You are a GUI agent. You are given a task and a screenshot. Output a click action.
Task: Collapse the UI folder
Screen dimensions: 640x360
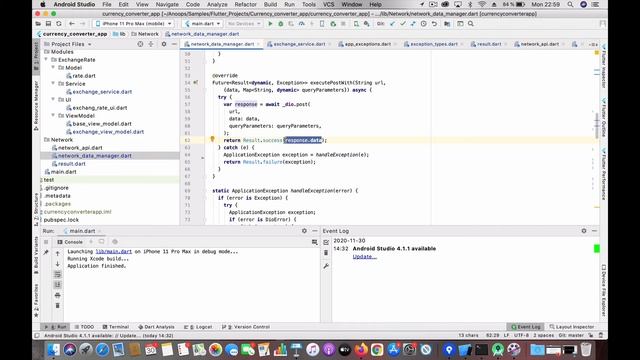pyautogui.click(x=53, y=100)
